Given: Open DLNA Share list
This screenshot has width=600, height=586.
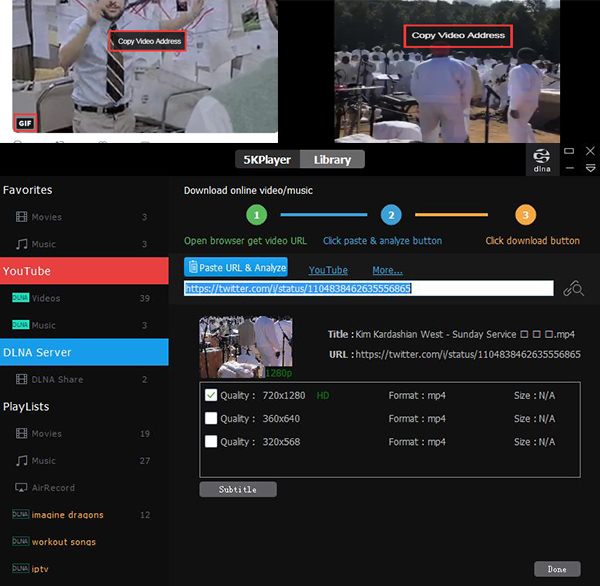Looking at the screenshot, I should pyautogui.click(x=84, y=379).
